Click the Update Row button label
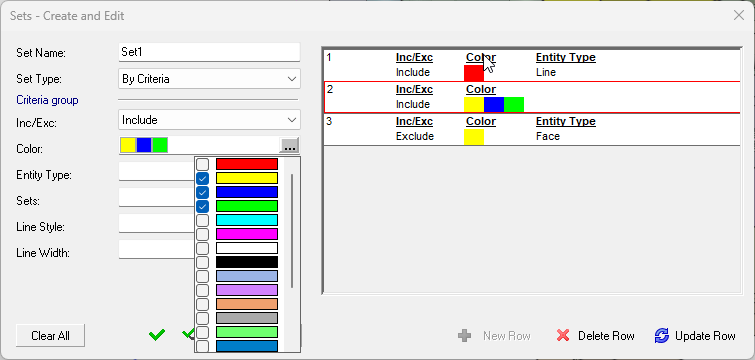The width and height of the screenshot is (755, 360). [705, 335]
